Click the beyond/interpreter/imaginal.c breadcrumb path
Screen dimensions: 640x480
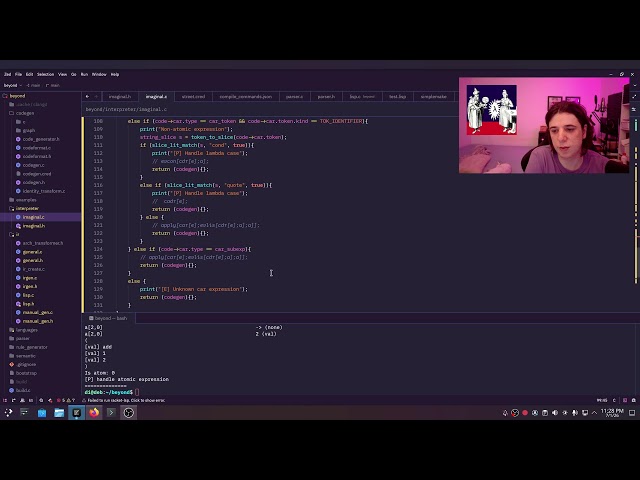click(x=126, y=109)
